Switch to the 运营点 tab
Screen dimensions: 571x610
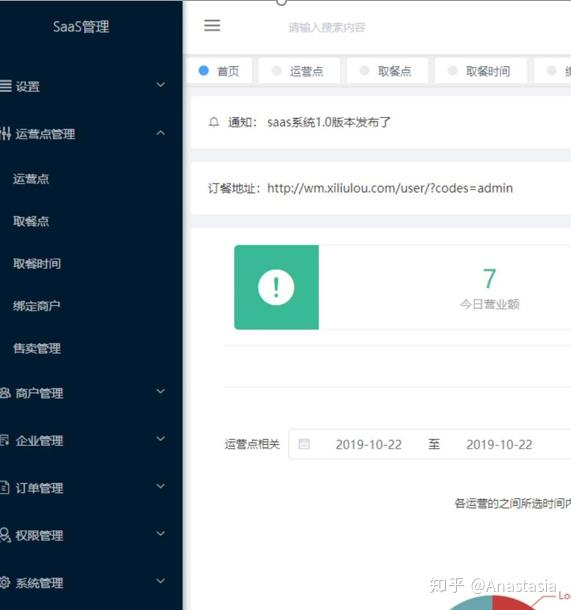(299, 71)
